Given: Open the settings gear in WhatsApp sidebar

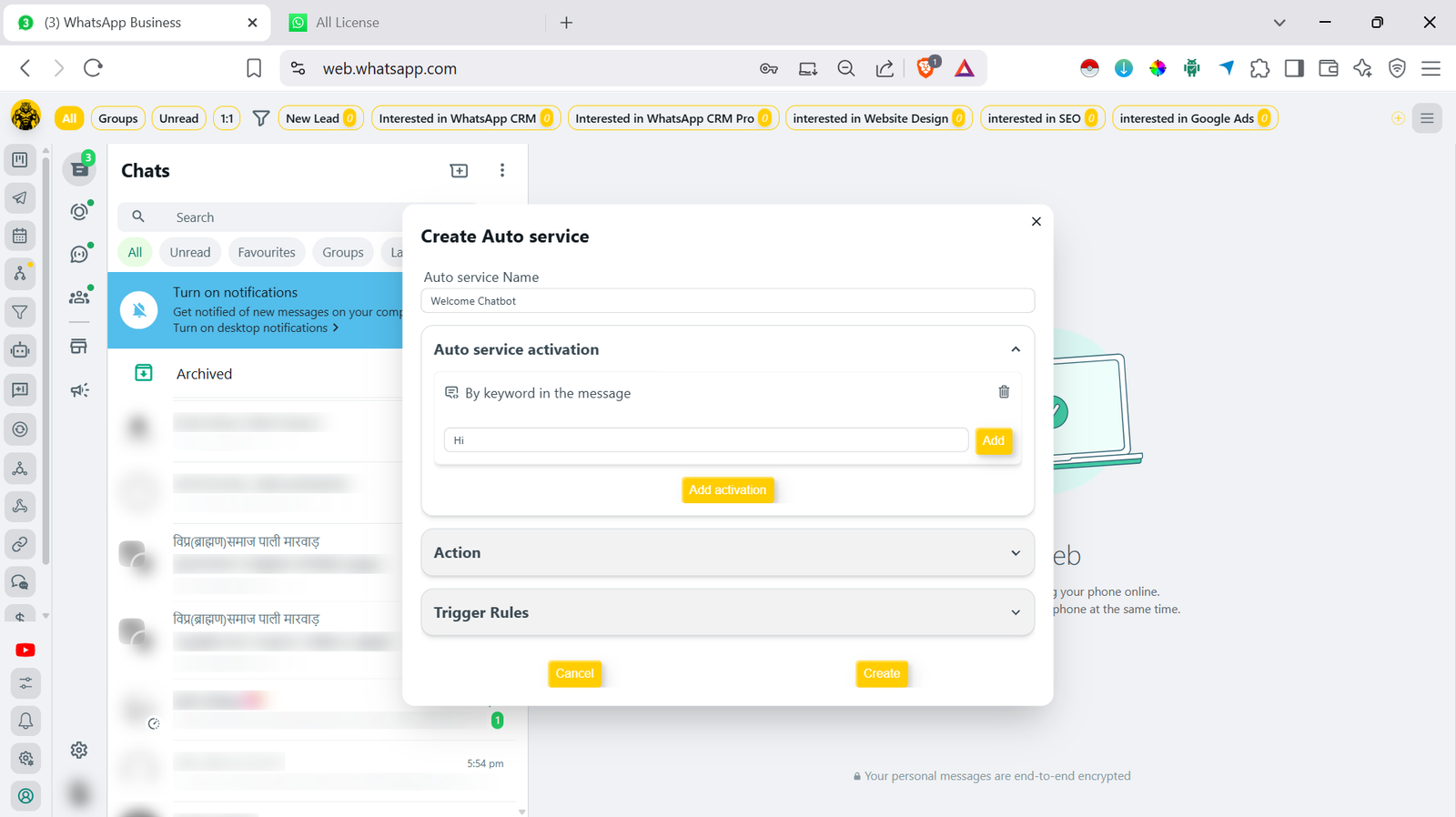Looking at the screenshot, I should [79, 751].
